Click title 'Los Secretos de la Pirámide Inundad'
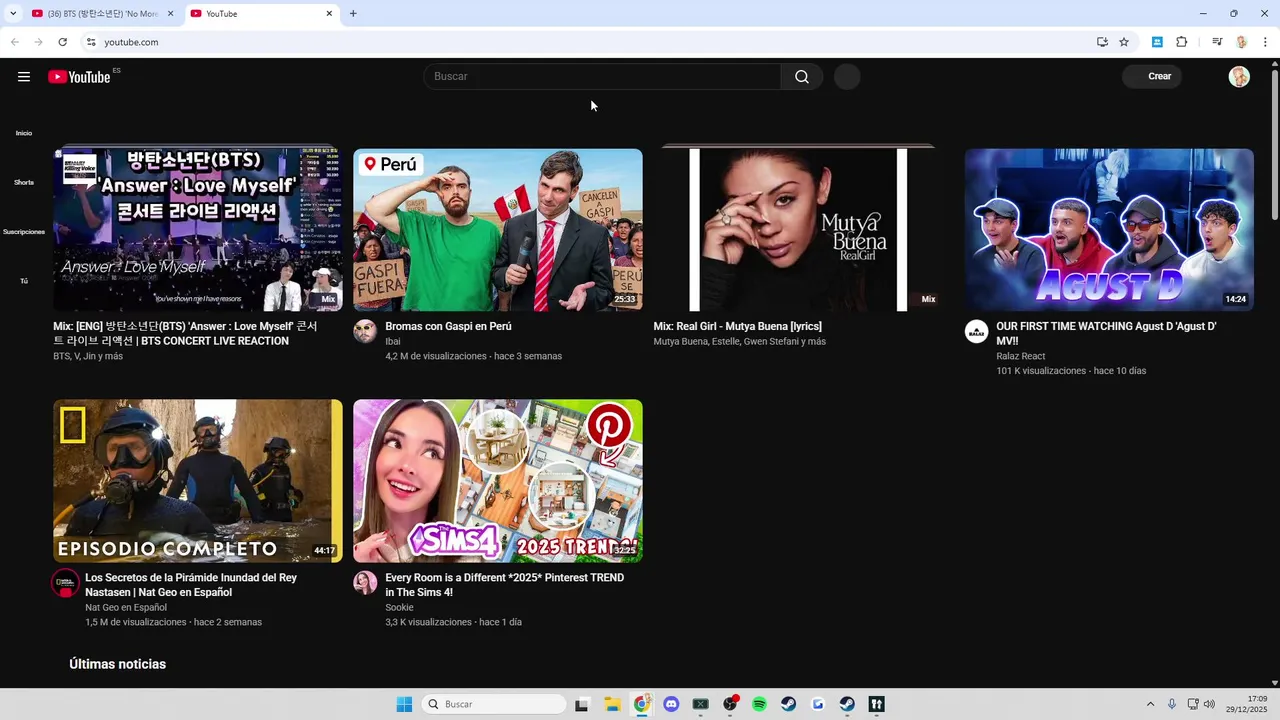This screenshot has height=720, width=1280. click(191, 585)
